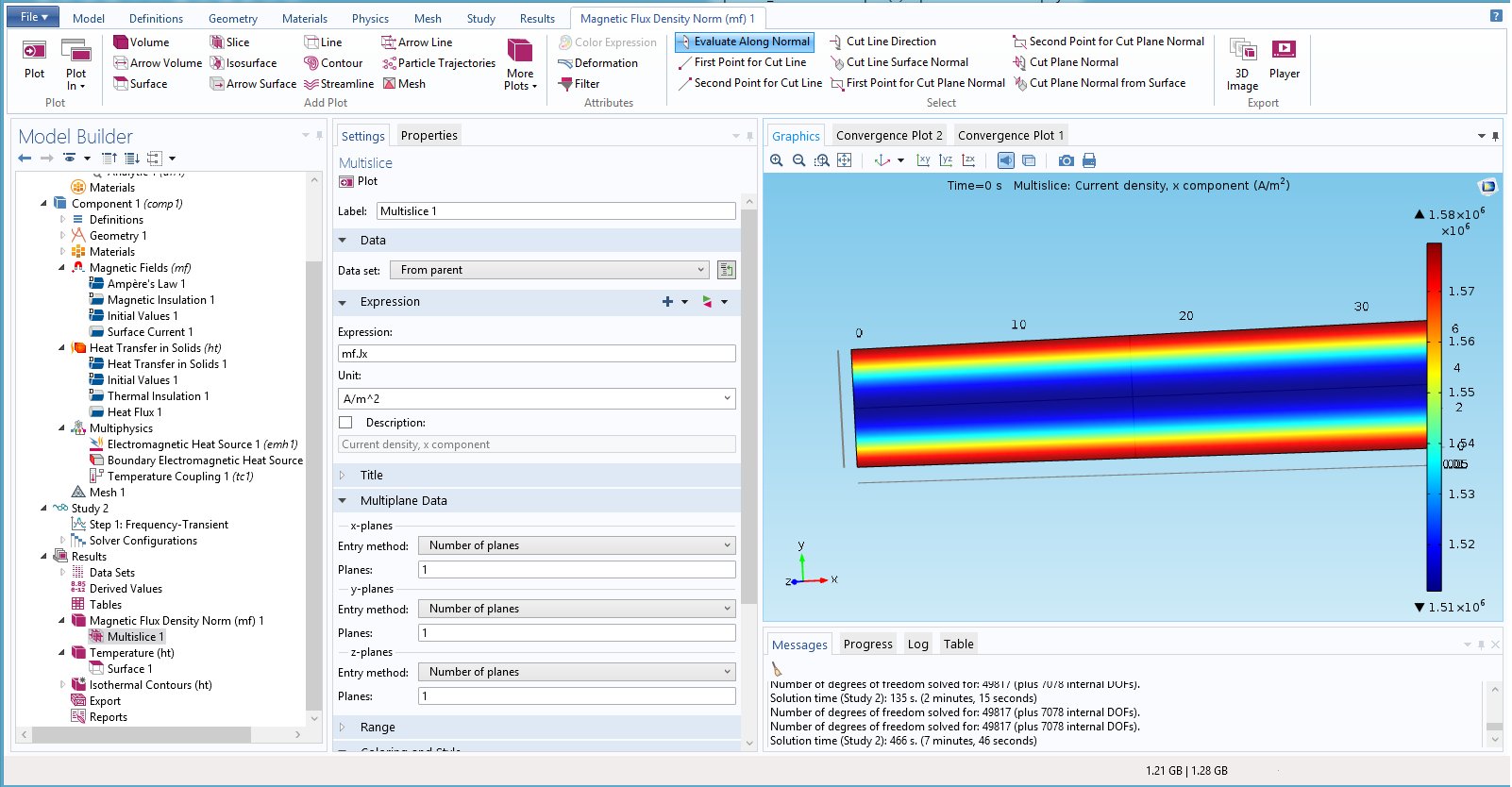Toggle the Scene Light button off
1512x787 pixels.
pyautogui.click(x=1006, y=160)
